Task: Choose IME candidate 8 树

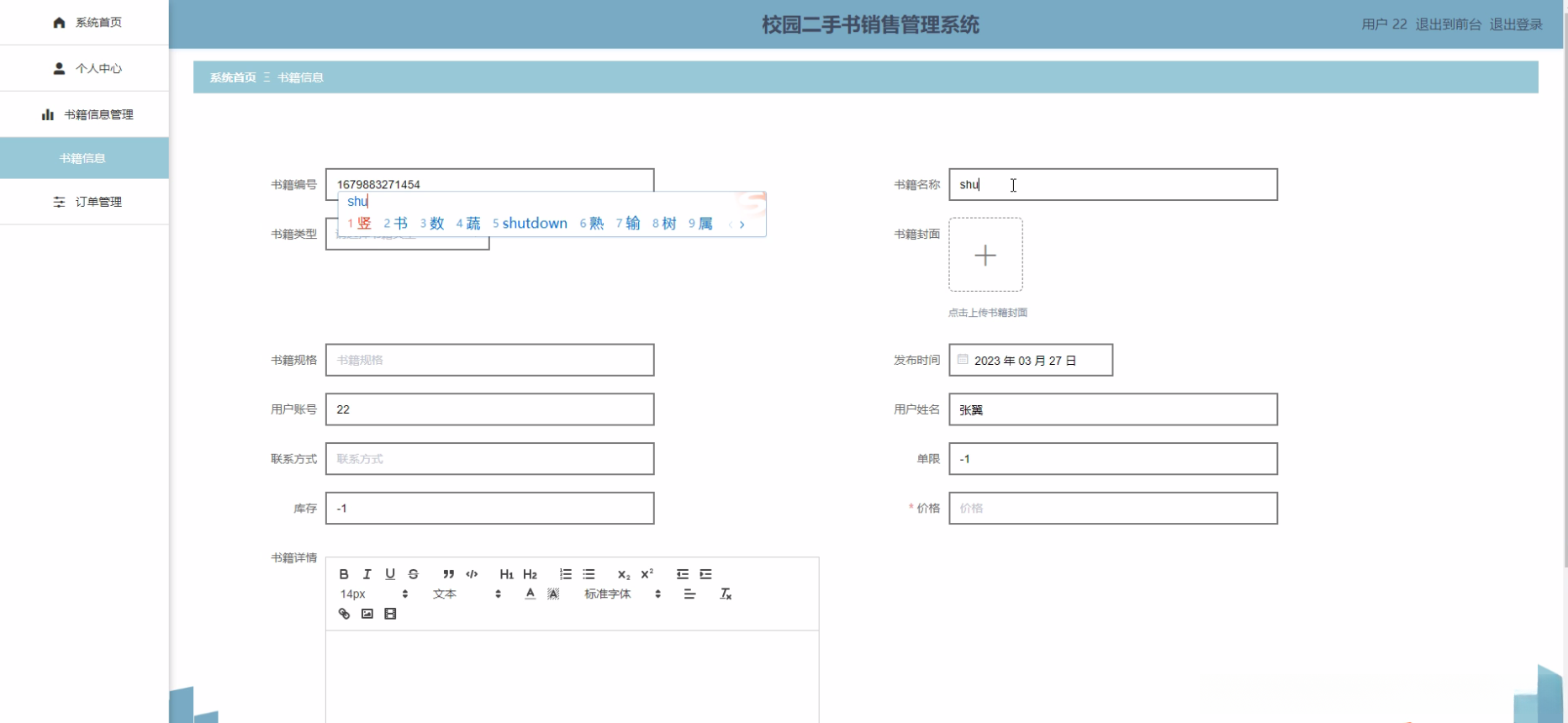Action: coord(664,224)
